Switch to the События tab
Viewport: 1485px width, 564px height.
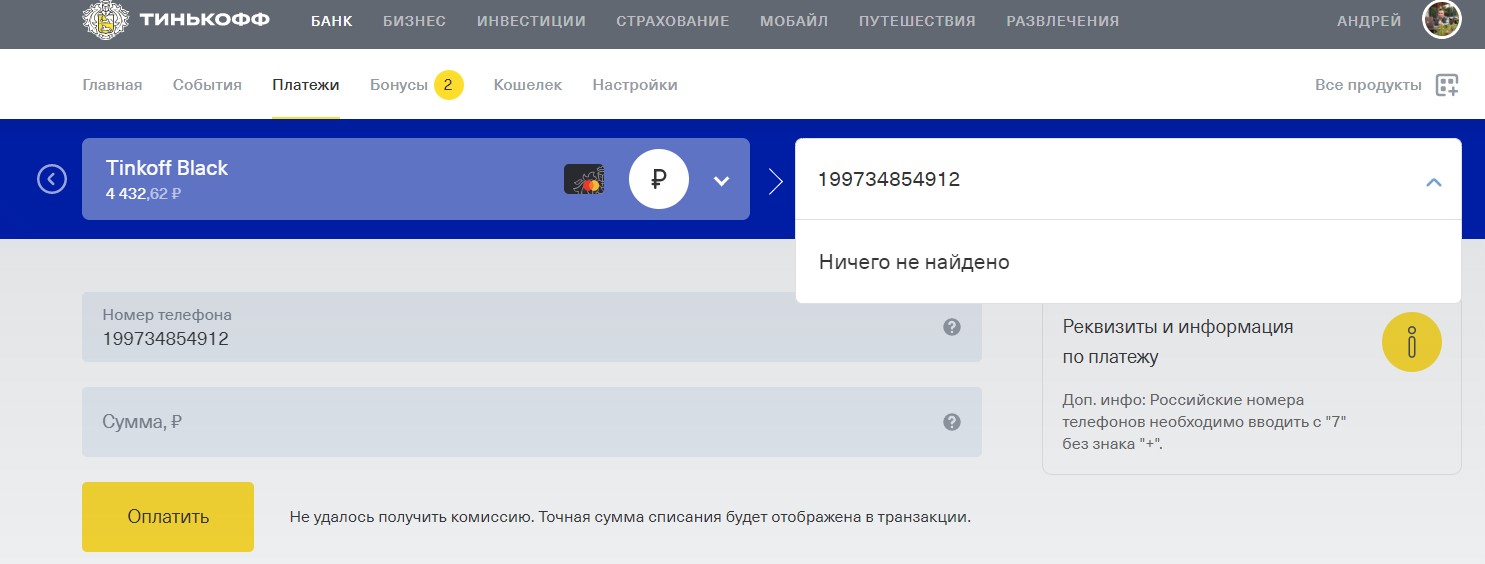[x=207, y=85]
